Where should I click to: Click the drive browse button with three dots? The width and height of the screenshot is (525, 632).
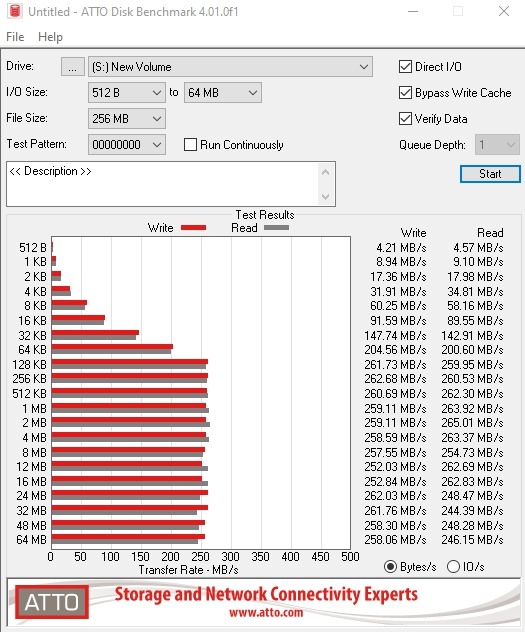[73, 67]
